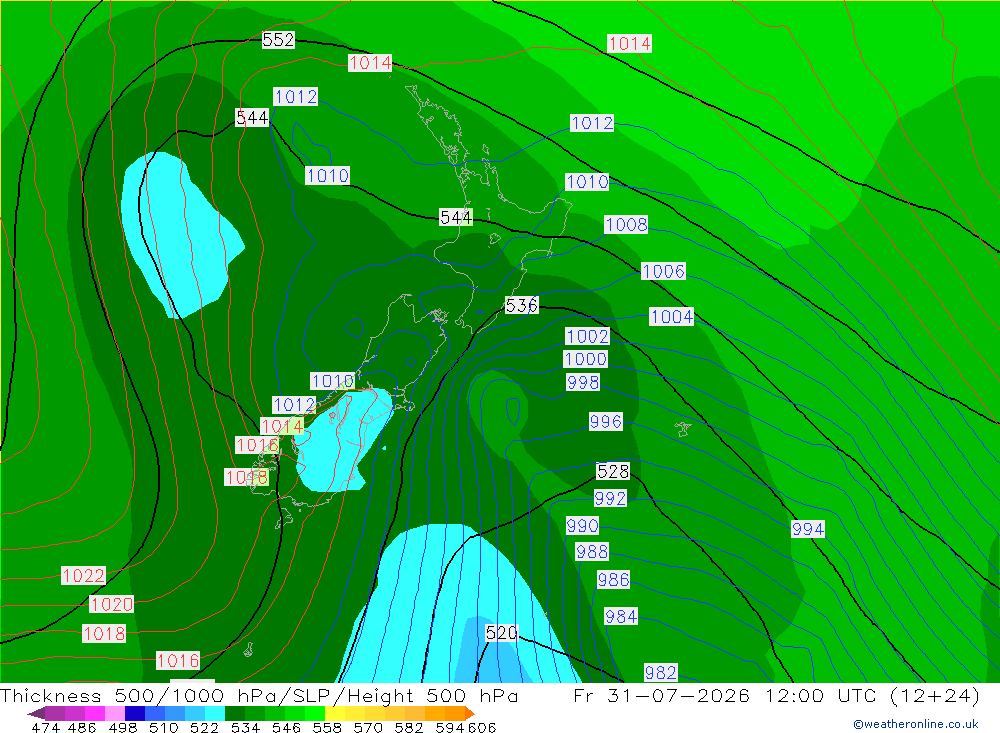Click the red 1020 pressure label
Screen dimensions: 1000x733
[112, 604]
